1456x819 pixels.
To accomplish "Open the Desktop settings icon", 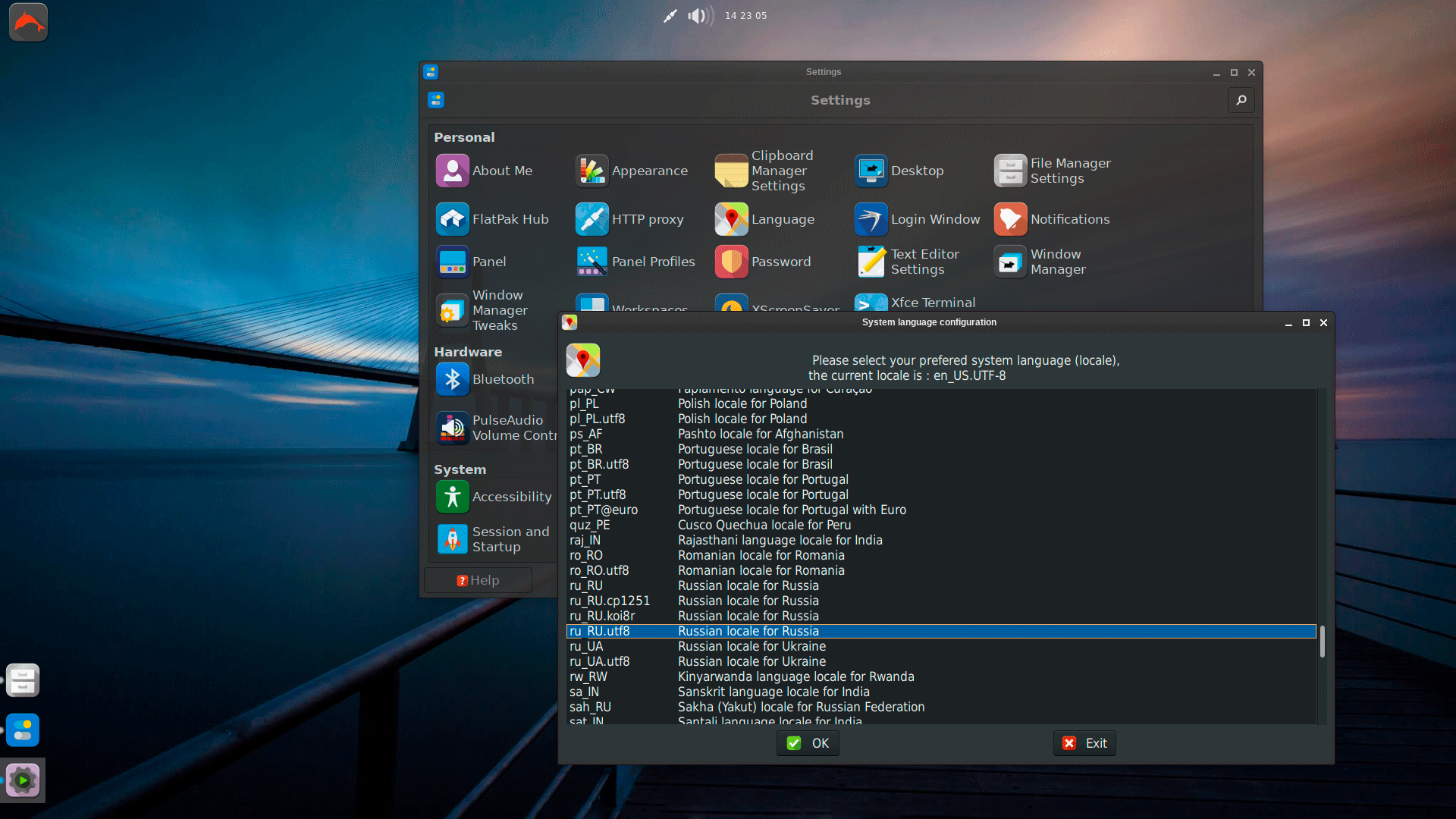I will click(x=871, y=171).
